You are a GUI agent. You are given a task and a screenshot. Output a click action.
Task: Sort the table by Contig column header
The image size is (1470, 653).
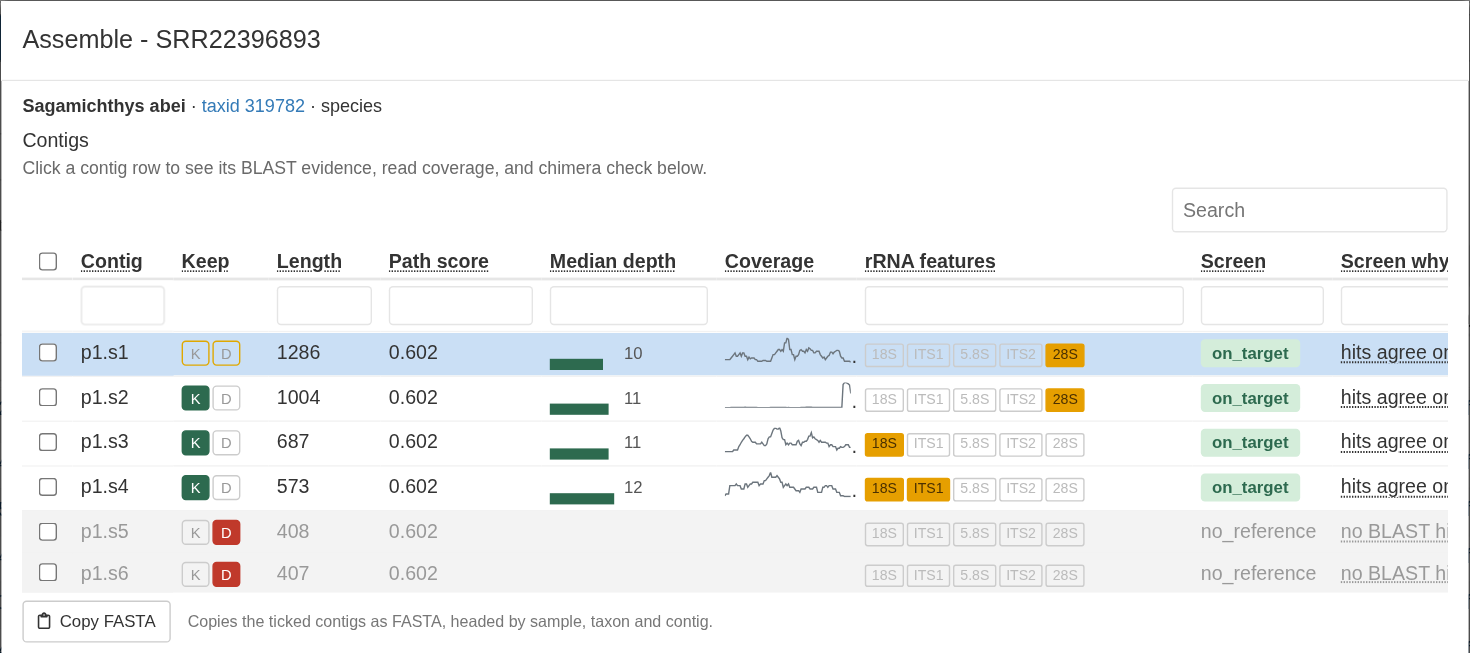coord(112,262)
